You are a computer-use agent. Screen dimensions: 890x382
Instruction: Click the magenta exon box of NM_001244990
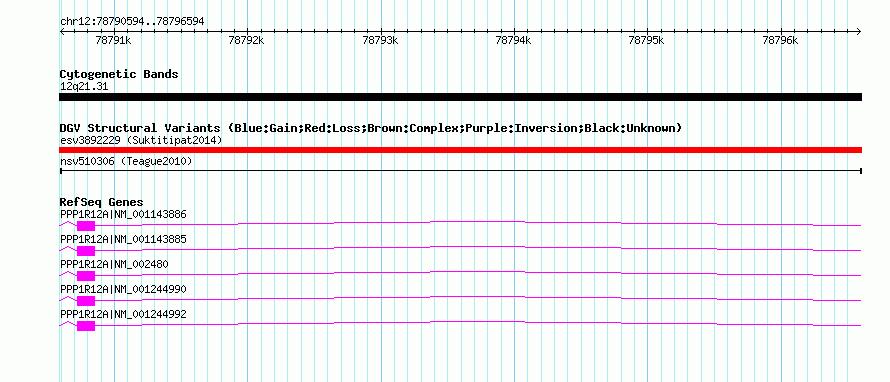pyautogui.click(x=86, y=301)
